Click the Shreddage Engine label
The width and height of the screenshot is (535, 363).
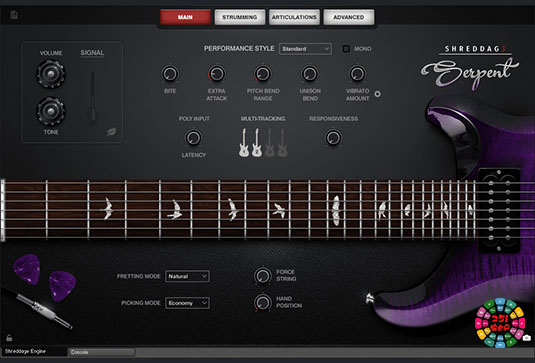coord(25,351)
